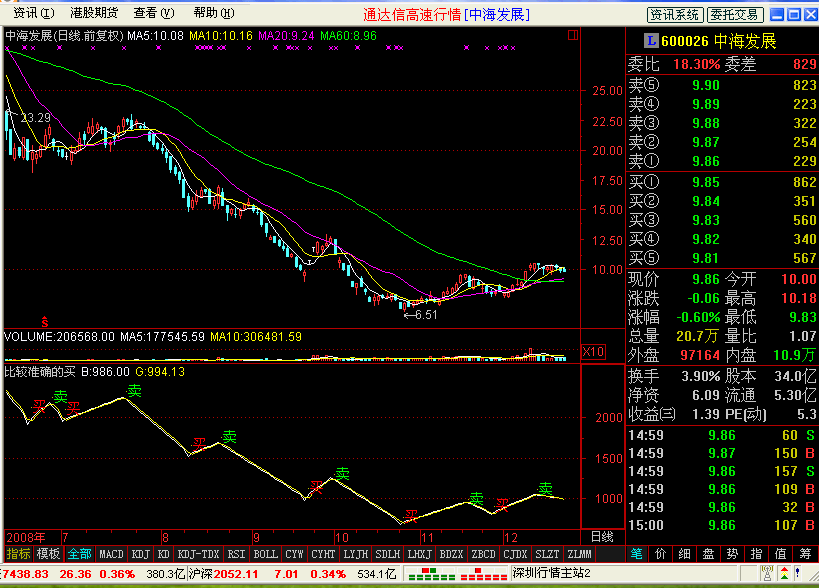Click the X10 volume scale button
Viewport: 819px width, 588px height.
pyautogui.click(x=593, y=351)
